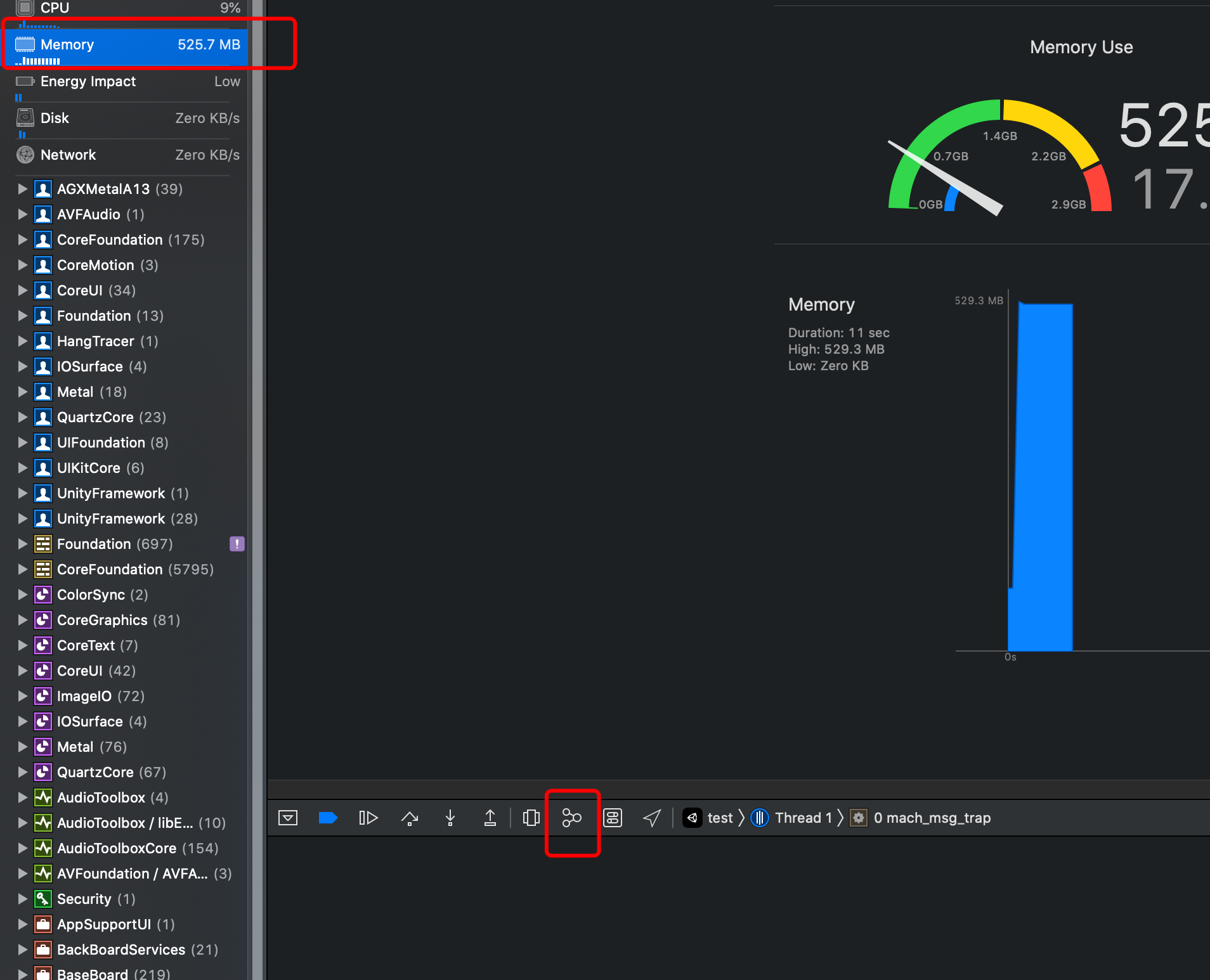Click the Step Over debug button
Viewport: 1210px width, 980px height.
tap(410, 818)
